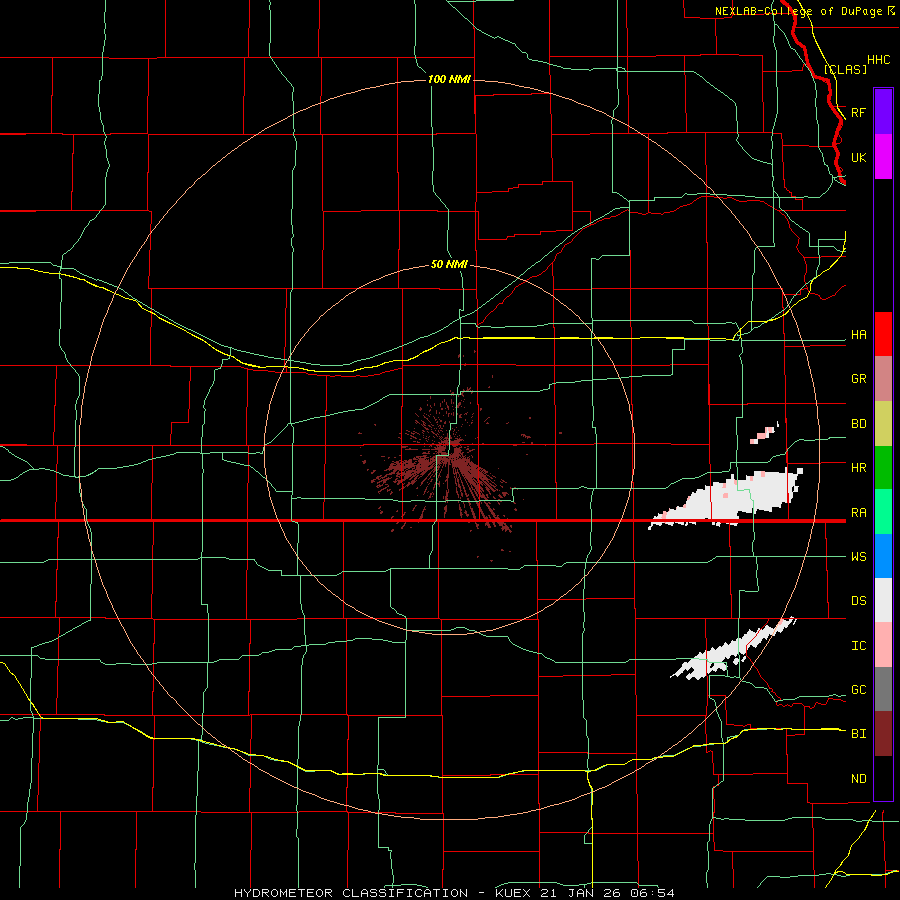Viewport: 900px width, 900px height.
Task: Click the HA legend label
Action: (858, 335)
